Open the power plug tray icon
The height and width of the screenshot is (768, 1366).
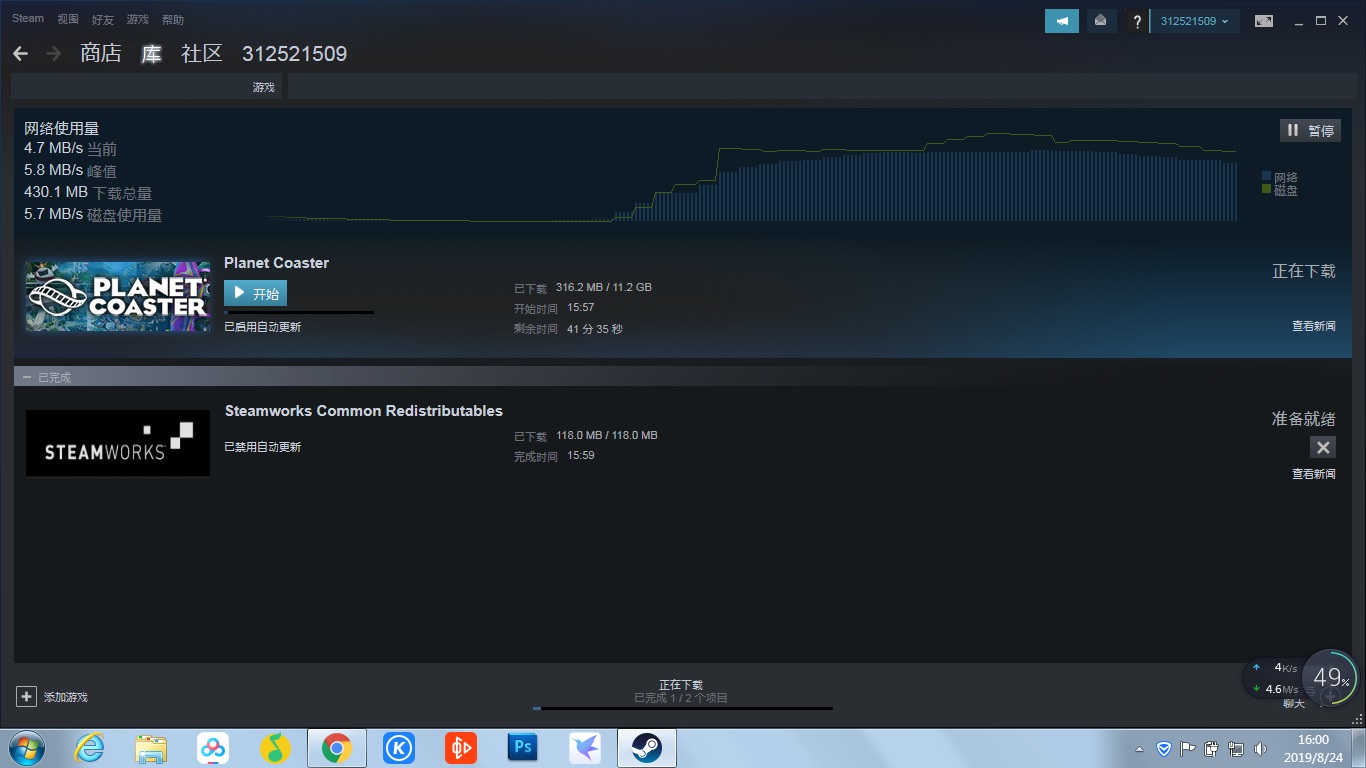pos(1212,748)
